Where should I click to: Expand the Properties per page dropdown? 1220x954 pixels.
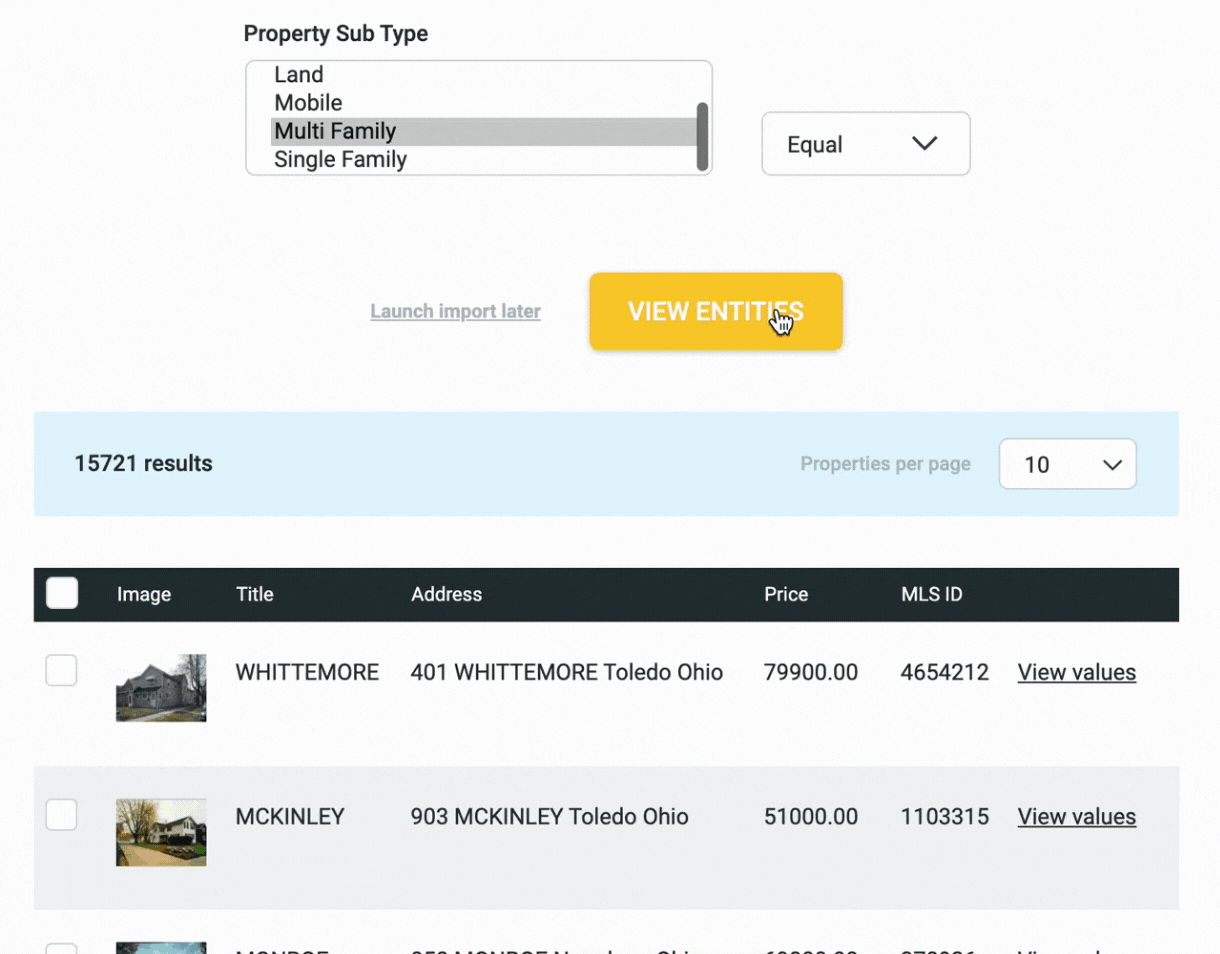pyautogui.click(x=1067, y=464)
